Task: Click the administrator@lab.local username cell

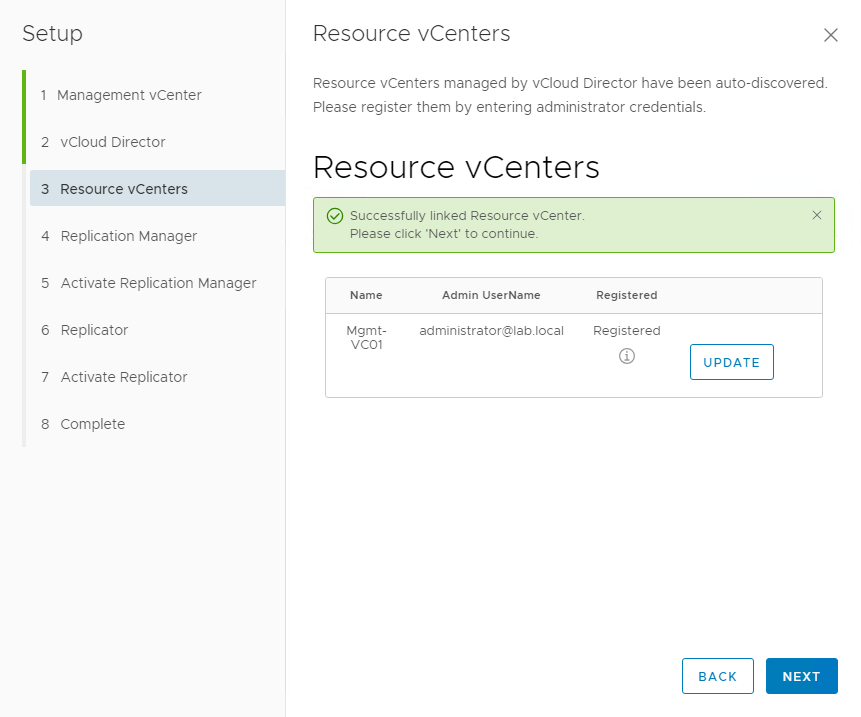Action: (x=491, y=330)
